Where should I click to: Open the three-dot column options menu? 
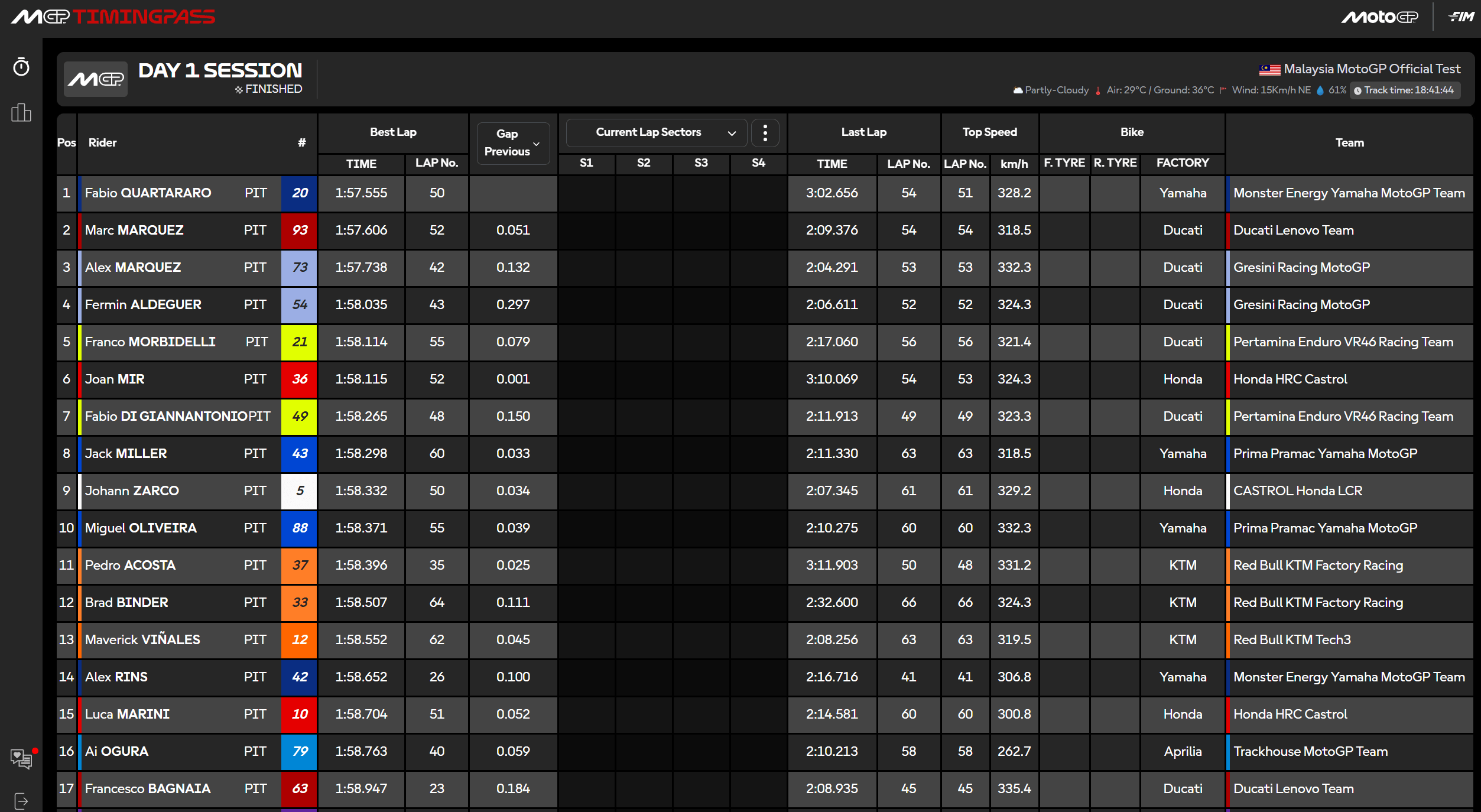click(765, 132)
